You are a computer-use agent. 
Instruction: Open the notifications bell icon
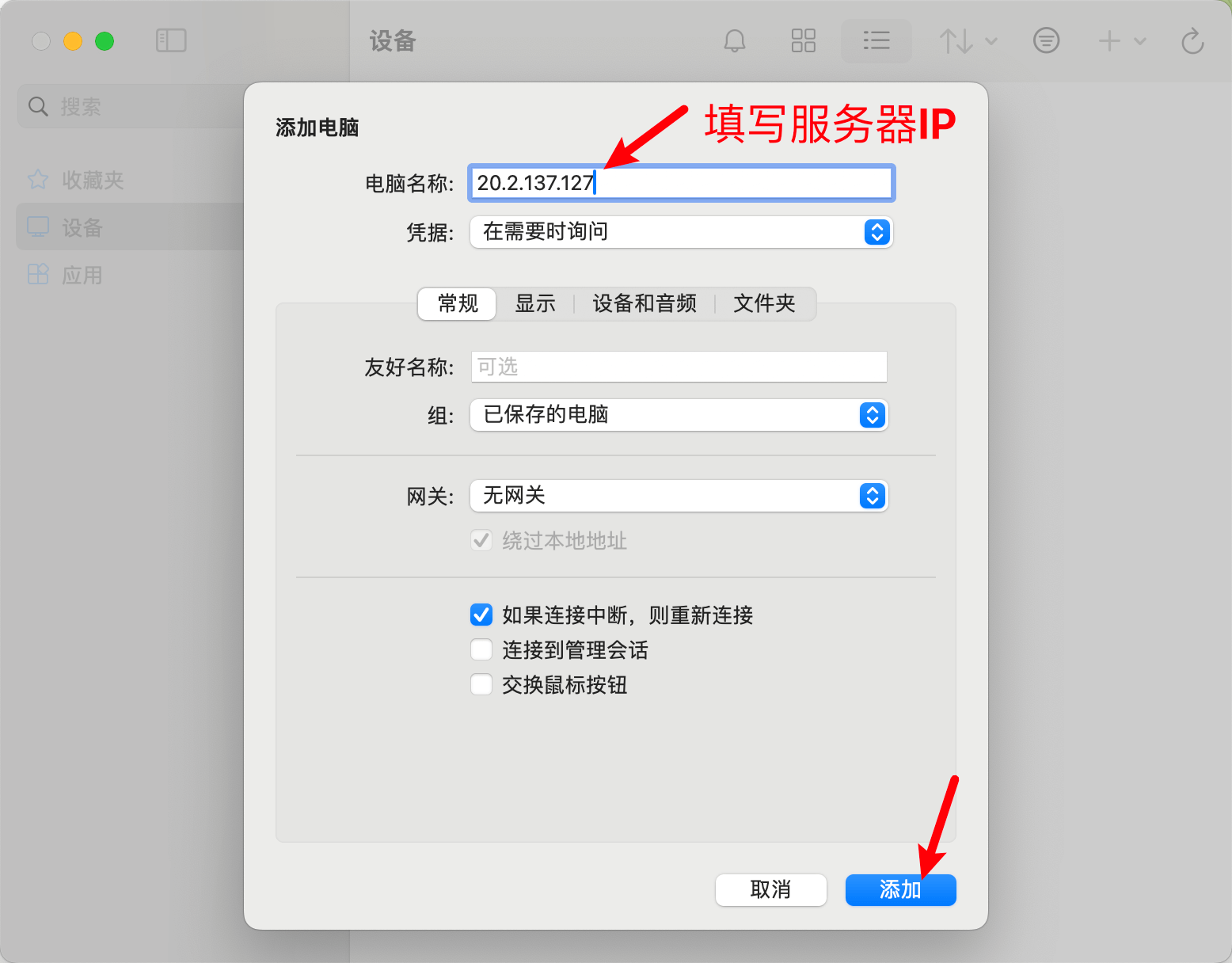click(735, 40)
